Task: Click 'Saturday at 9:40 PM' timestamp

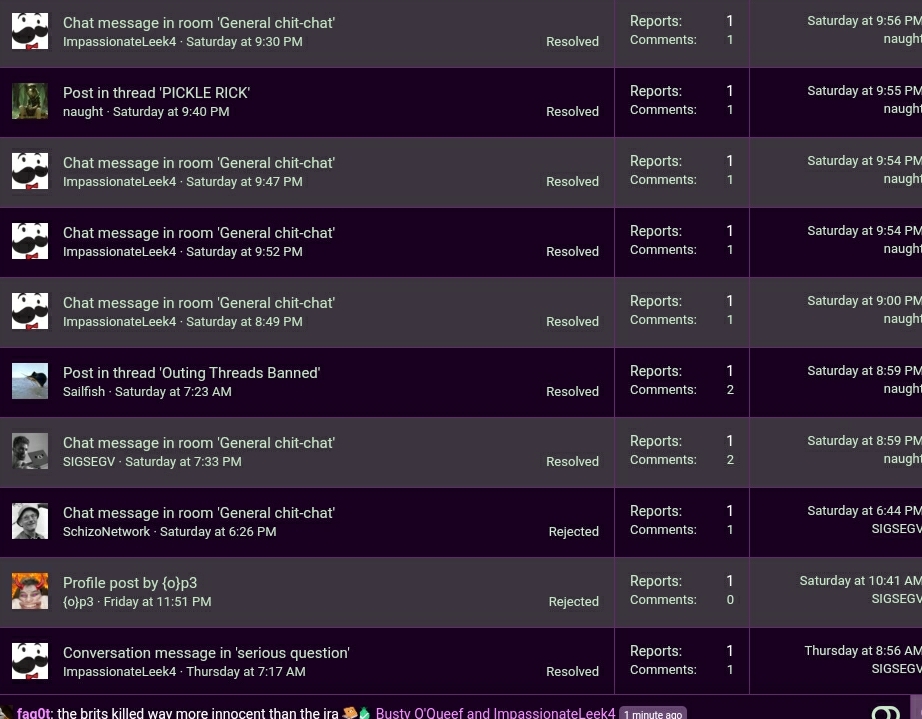Action: [x=171, y=112]
